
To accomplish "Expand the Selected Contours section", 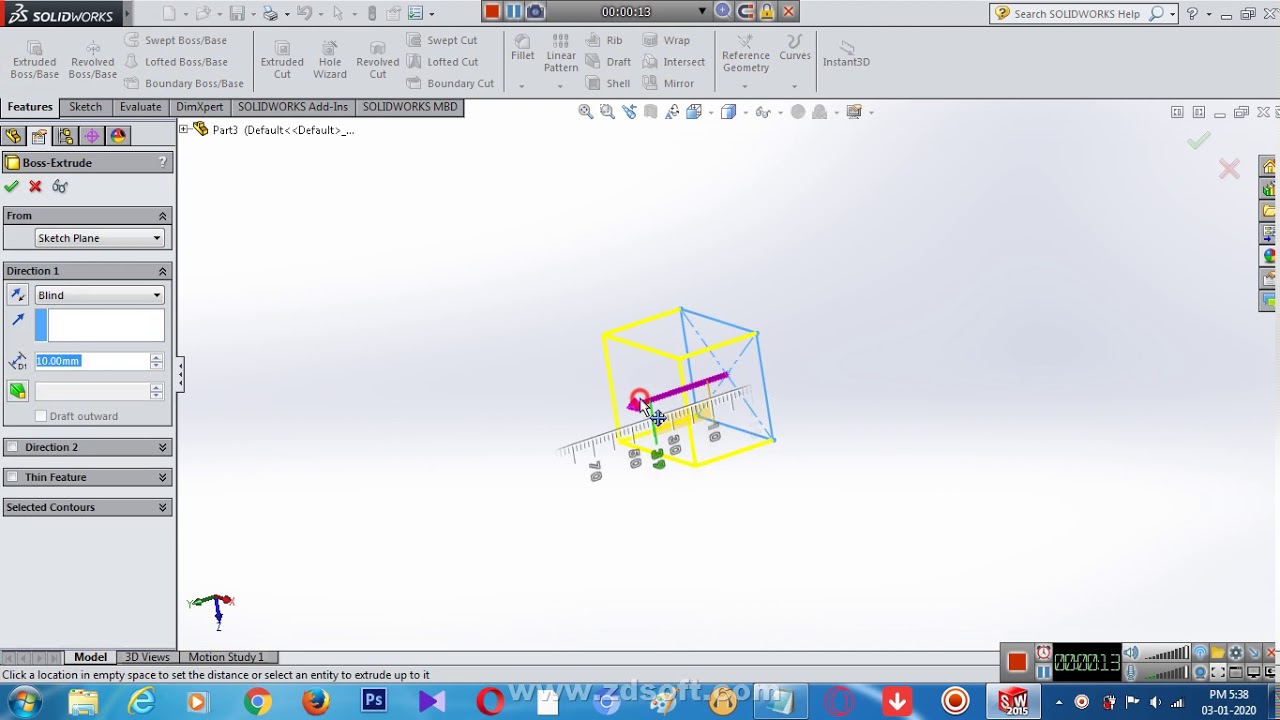I will pyautogui.click(x=162, y=507).
